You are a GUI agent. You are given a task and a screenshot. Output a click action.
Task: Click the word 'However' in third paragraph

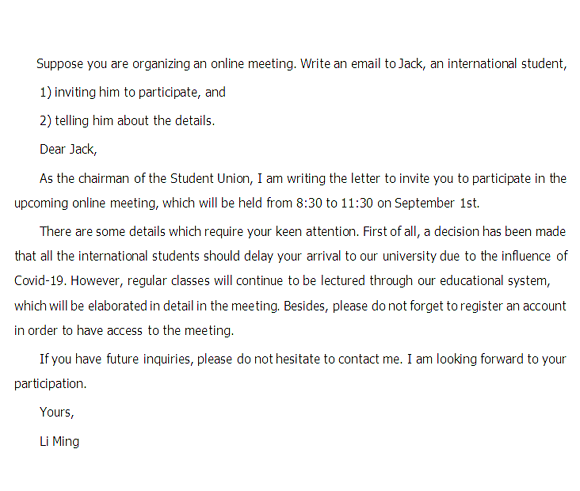point(95,281)
